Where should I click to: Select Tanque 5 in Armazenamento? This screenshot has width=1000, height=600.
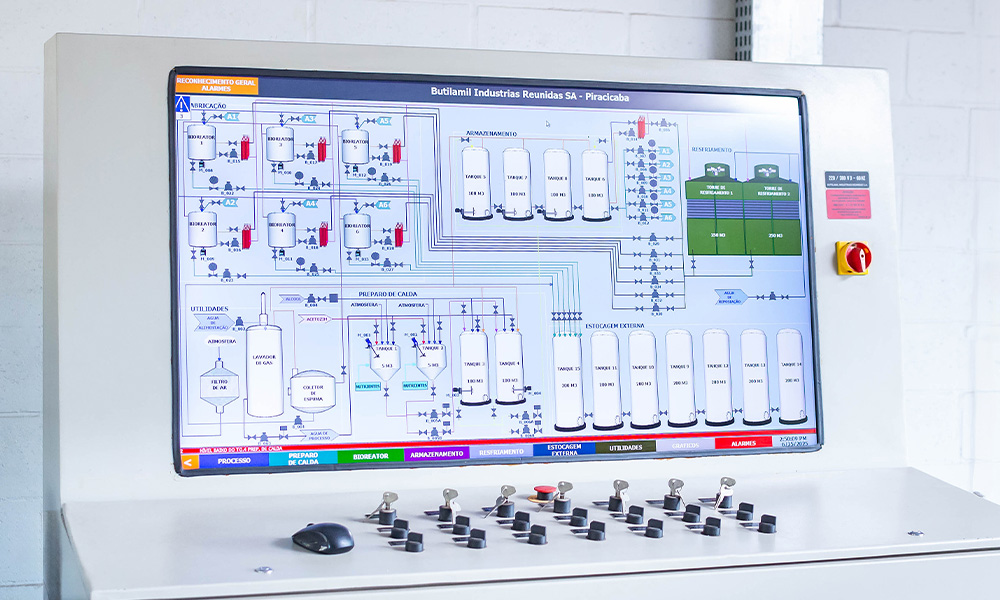point(476,183)
